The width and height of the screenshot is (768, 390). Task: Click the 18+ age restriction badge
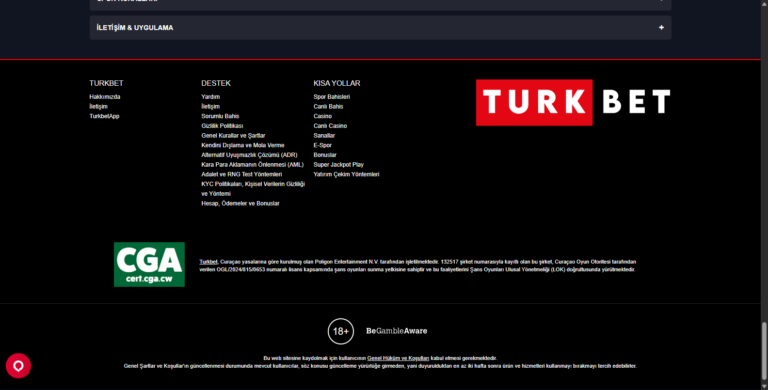[x=340, y=331]
